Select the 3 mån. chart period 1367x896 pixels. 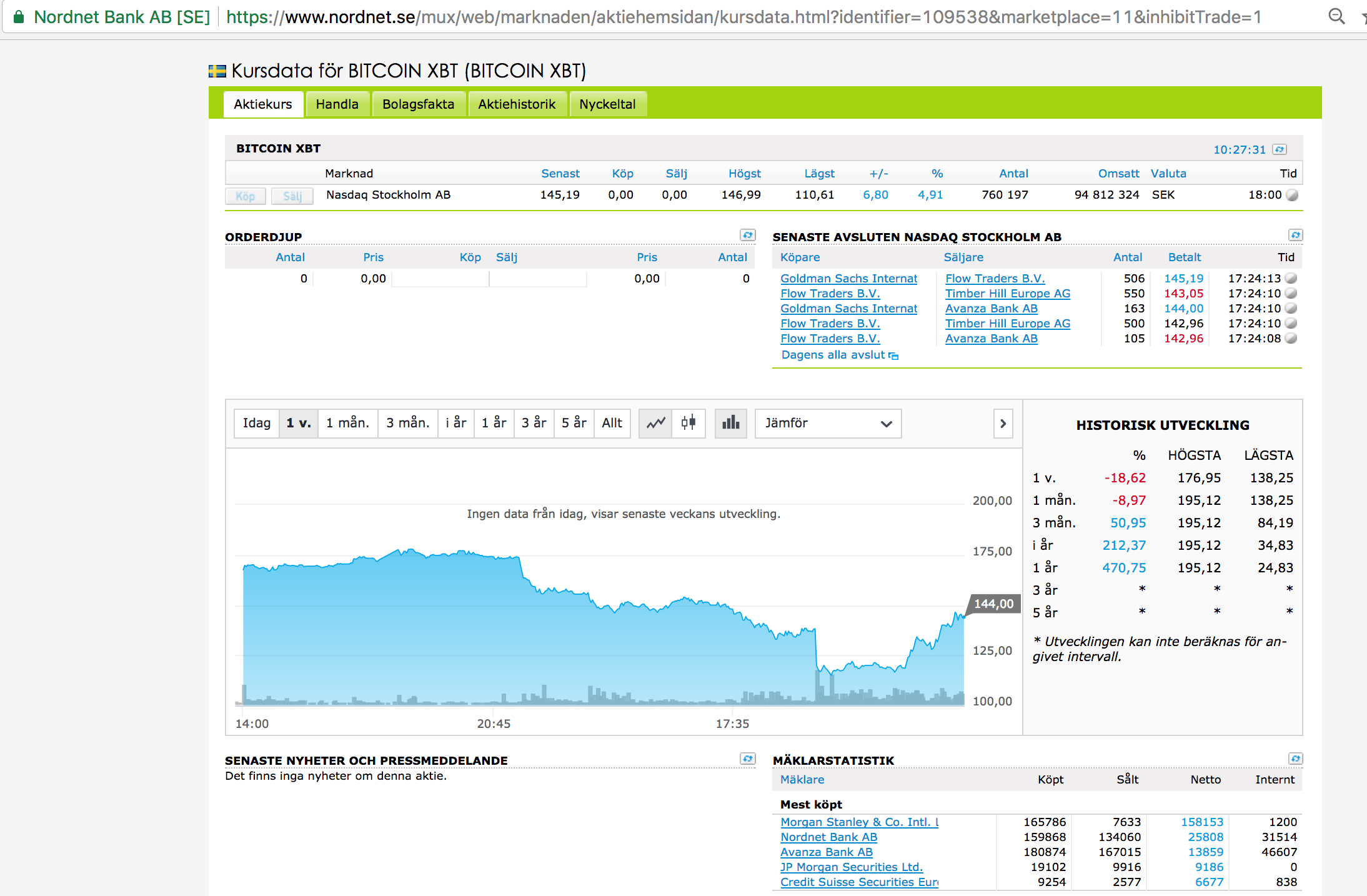click(x=407, y=423)
